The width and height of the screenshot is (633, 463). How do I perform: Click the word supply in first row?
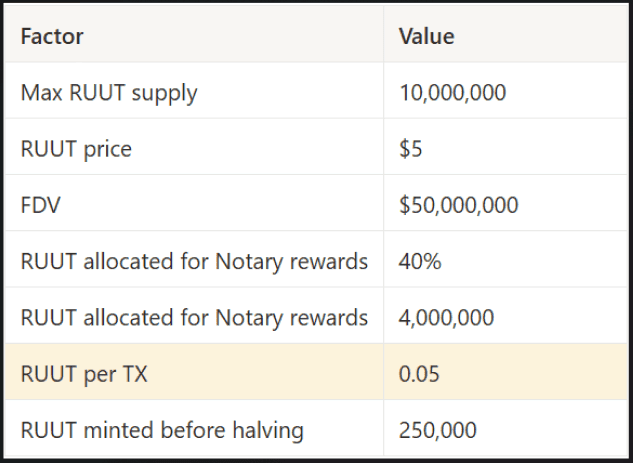pos(165,94)
